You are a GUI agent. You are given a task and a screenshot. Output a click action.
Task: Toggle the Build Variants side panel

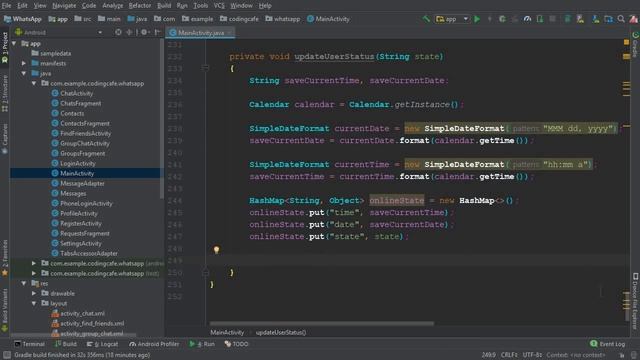[x=5, y=310]
